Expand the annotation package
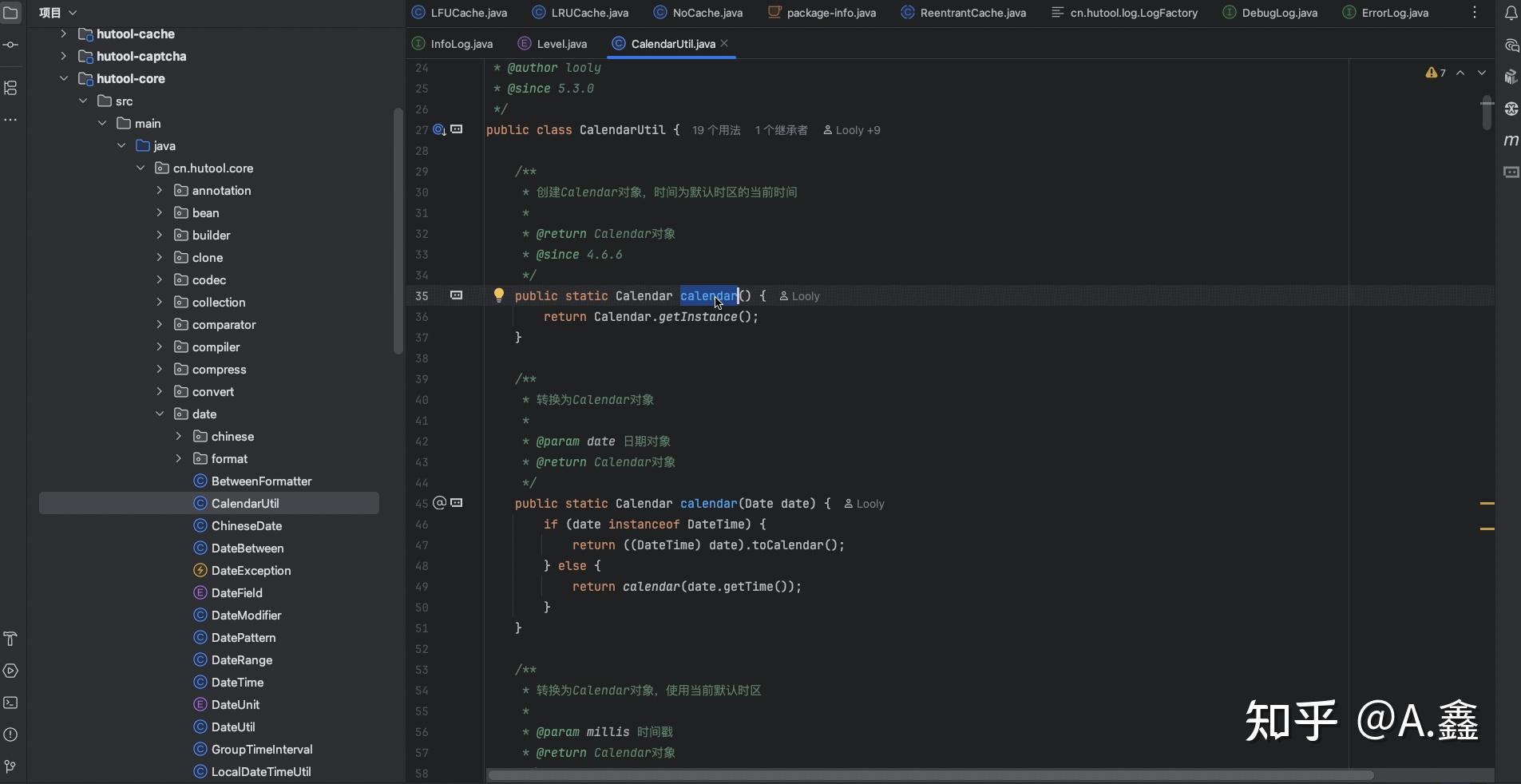 pyautogui.click(x=160, y=190)
